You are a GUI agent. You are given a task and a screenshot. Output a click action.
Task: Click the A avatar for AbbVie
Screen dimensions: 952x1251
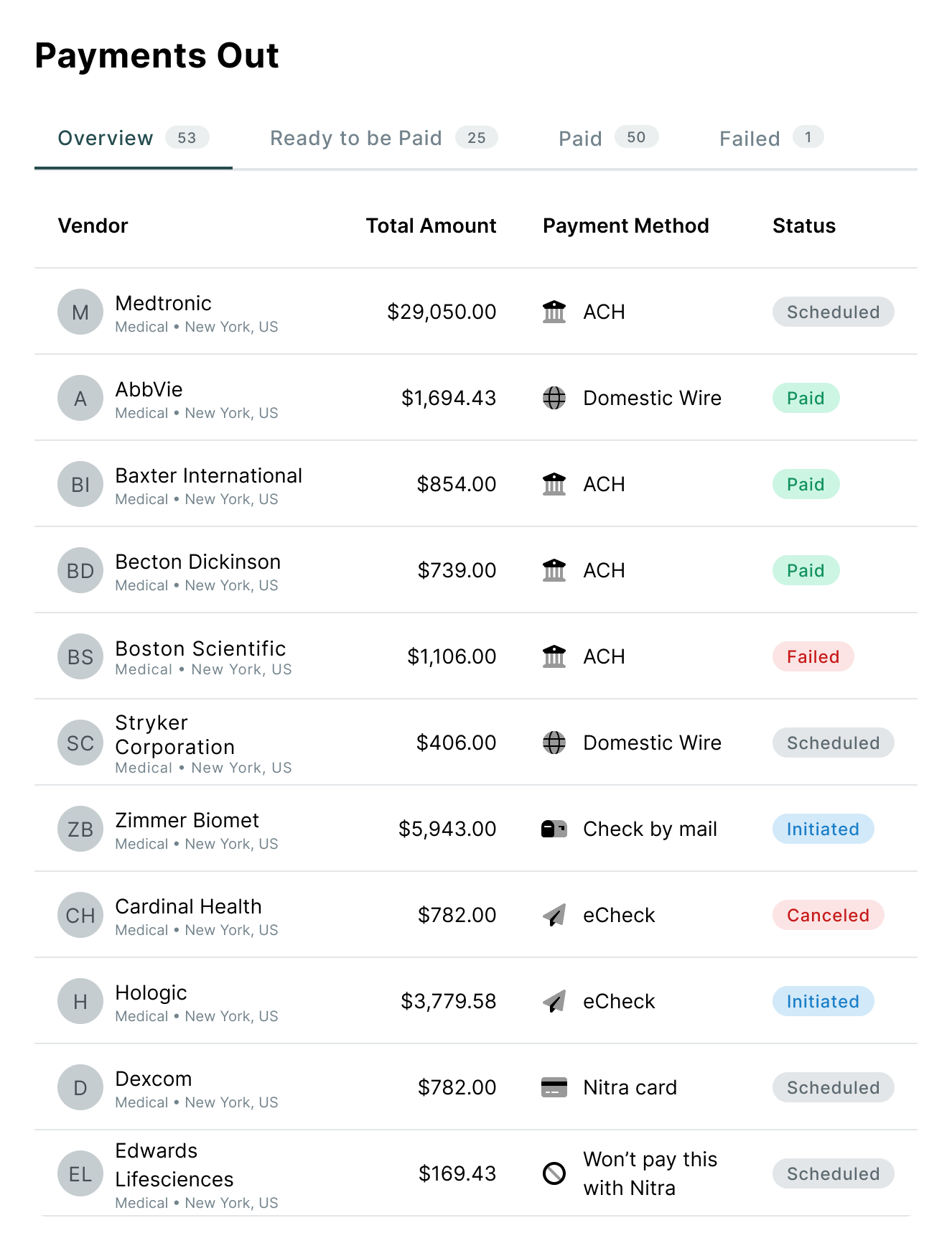coord(80,398)
